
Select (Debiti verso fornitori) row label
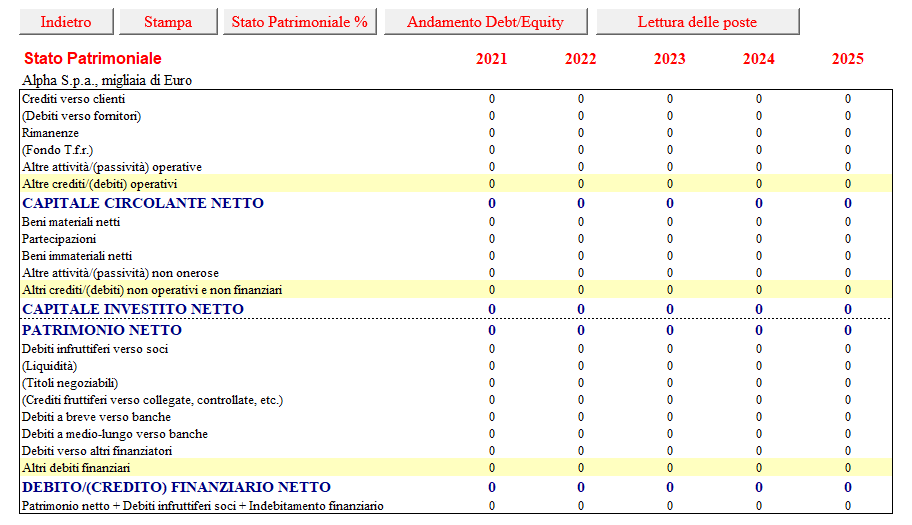coord(81,116)
